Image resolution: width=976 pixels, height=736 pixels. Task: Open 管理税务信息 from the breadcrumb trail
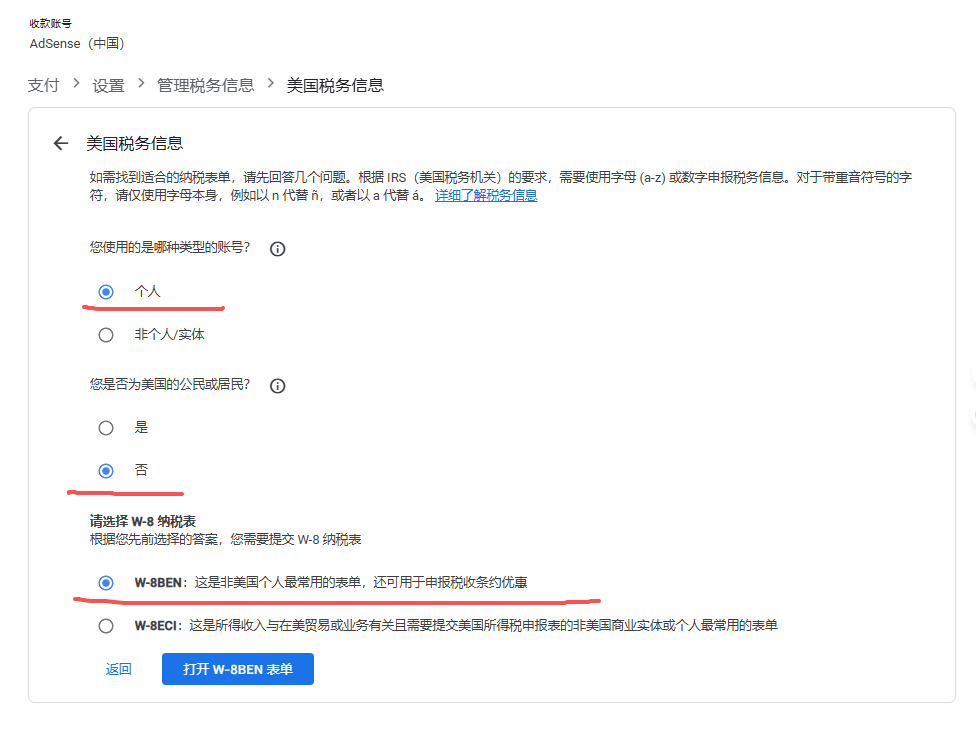(x=206, y=86)
